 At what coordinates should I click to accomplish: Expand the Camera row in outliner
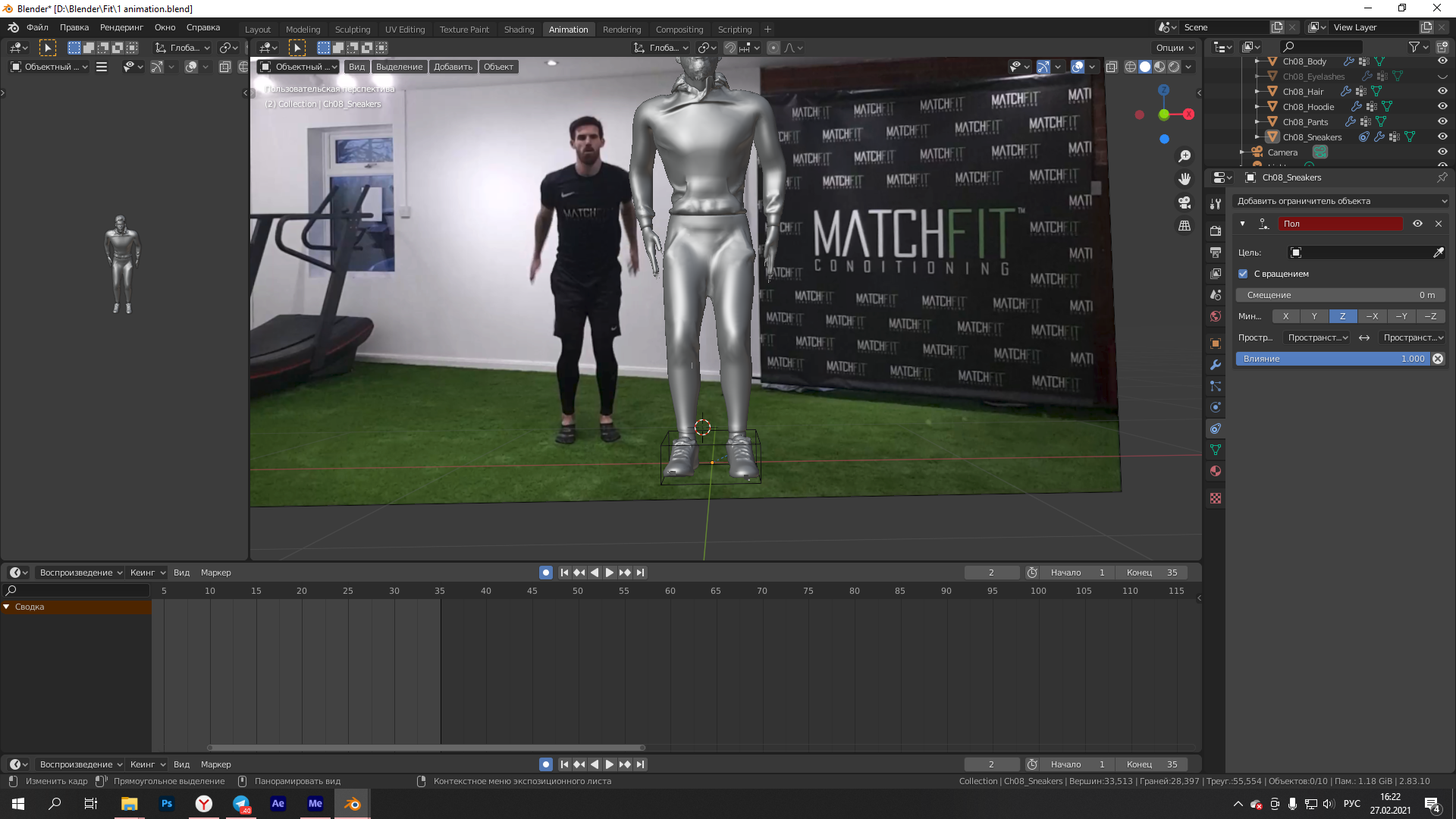1241,152
